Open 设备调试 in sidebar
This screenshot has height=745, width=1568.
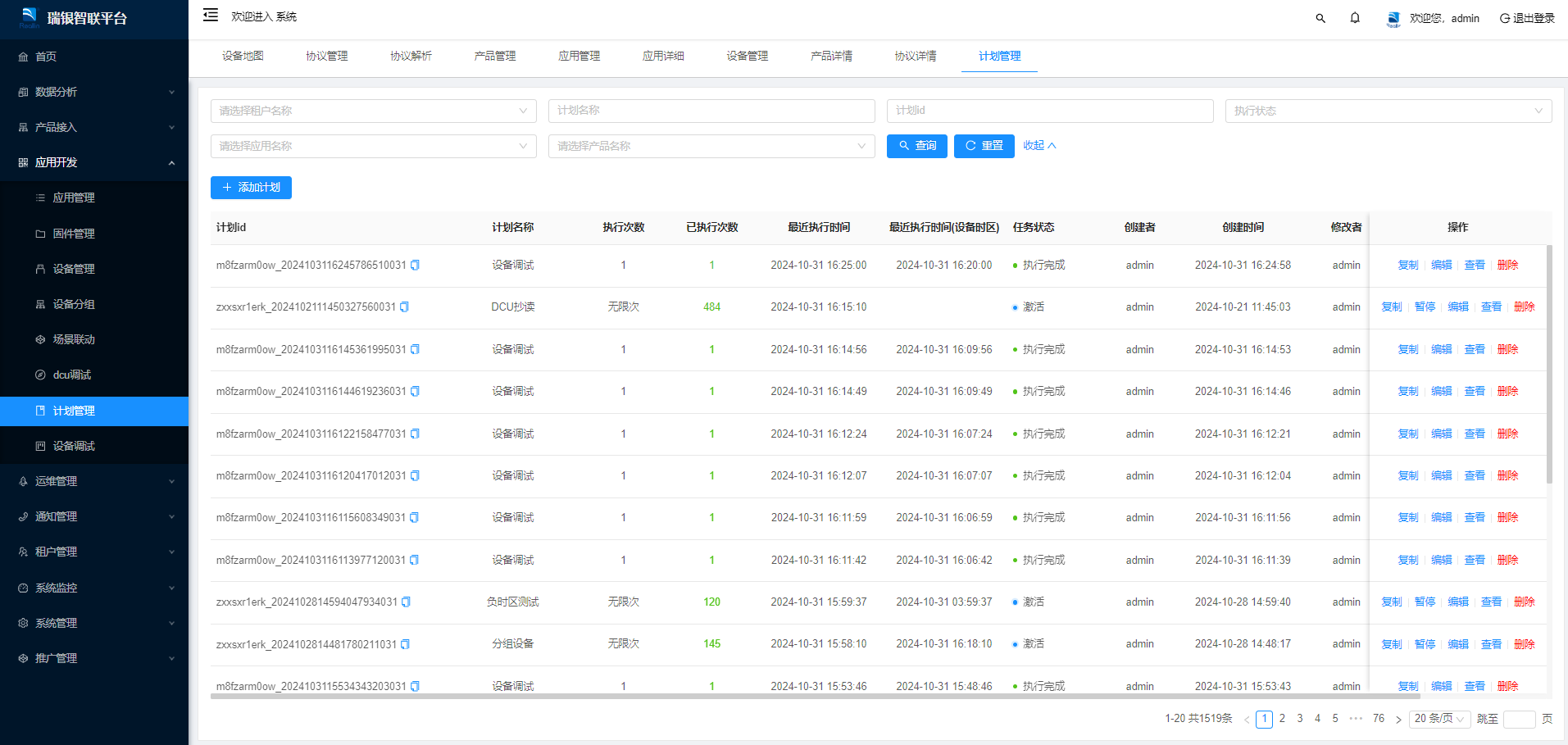pos(94,446)
